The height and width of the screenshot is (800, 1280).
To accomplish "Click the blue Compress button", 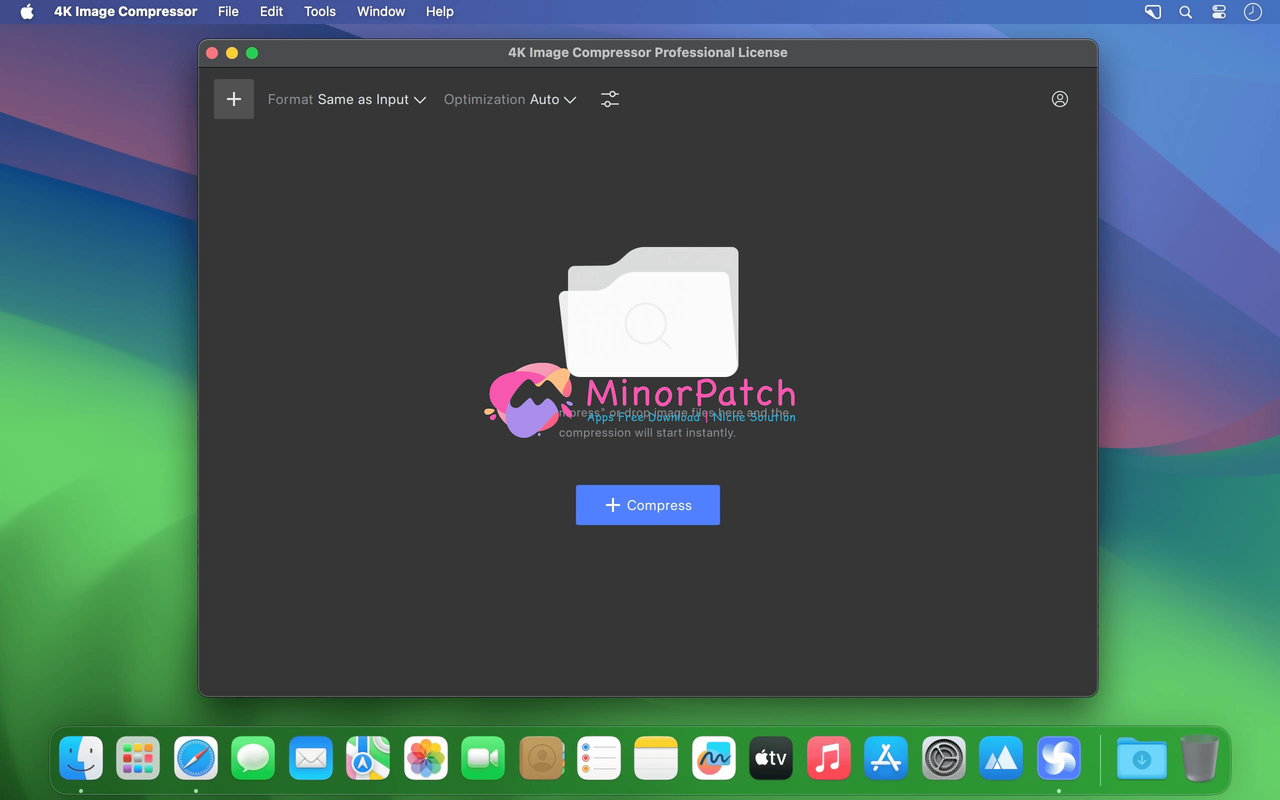I will 648,505.
